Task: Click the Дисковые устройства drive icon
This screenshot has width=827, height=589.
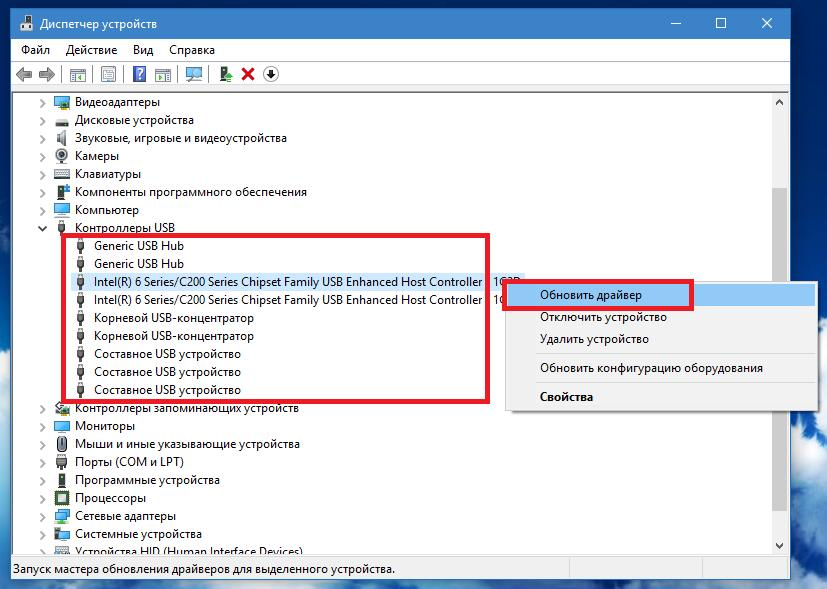Action: pos(62,121)
